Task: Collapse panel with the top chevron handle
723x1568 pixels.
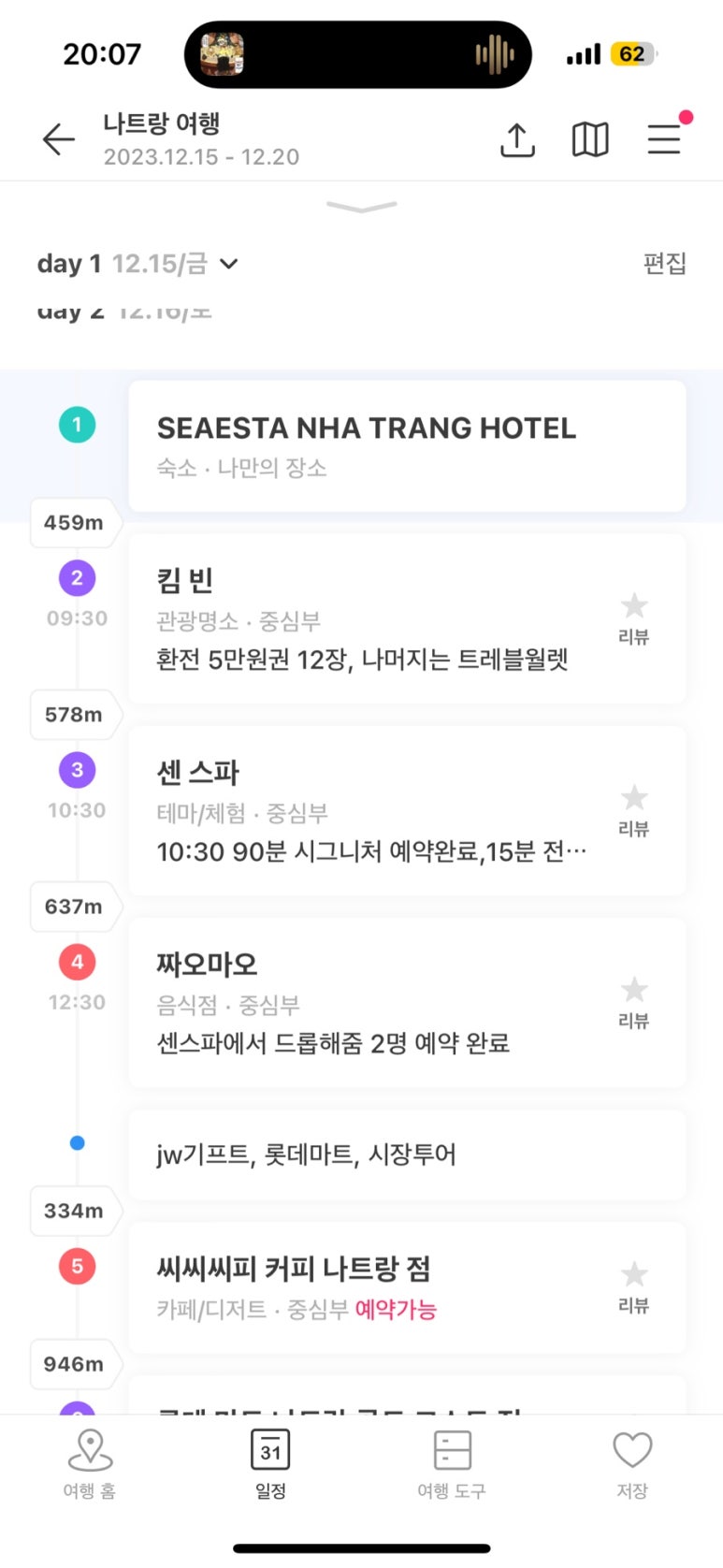Action: (x=361, y=207)
